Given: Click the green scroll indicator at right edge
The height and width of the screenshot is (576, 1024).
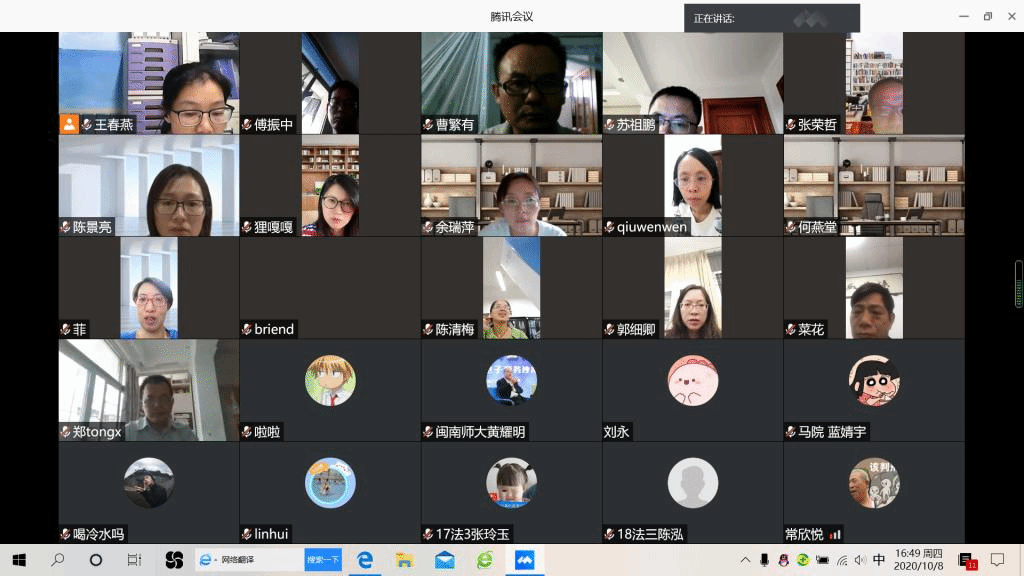Looking at the screenshot, I should pos(1018,284).
